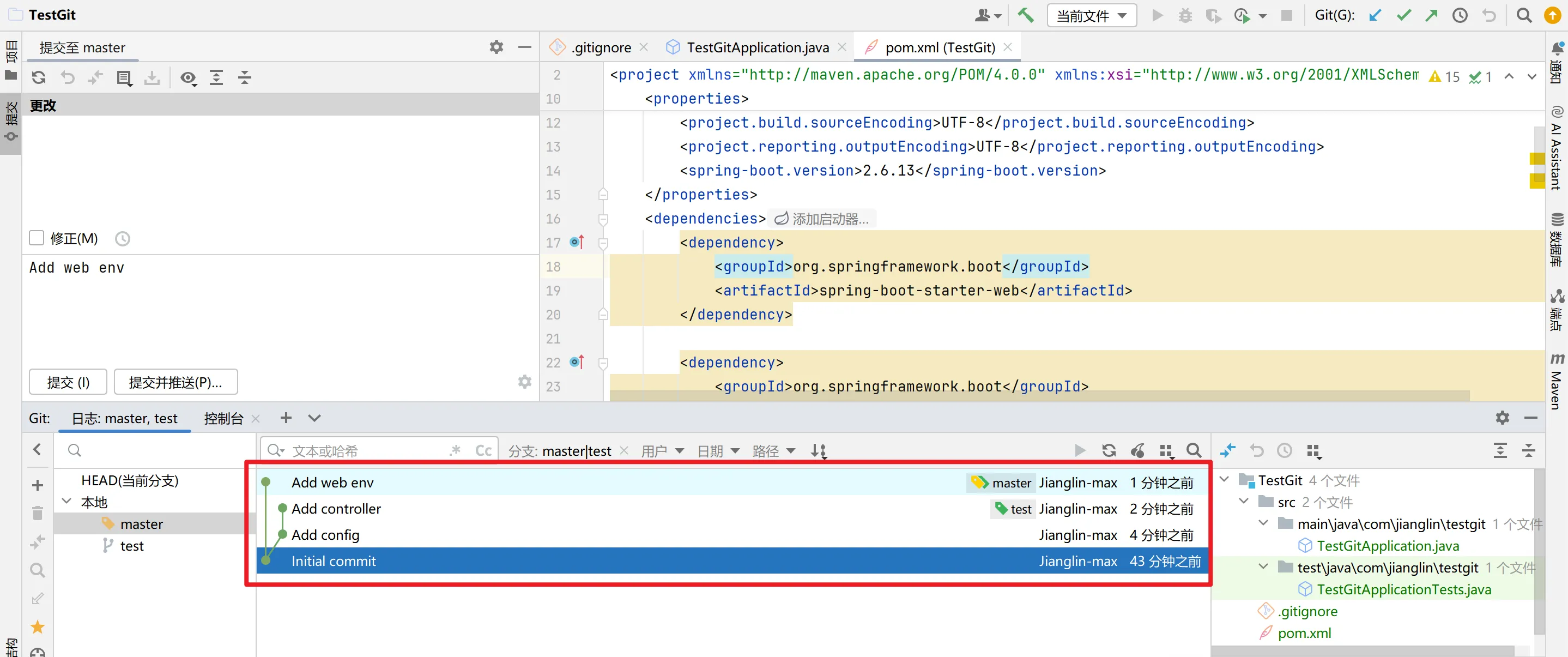Click the build hammer icon
This screenshot has width=1568, height=657.
pyautogui.click(x=1026, y=15)
